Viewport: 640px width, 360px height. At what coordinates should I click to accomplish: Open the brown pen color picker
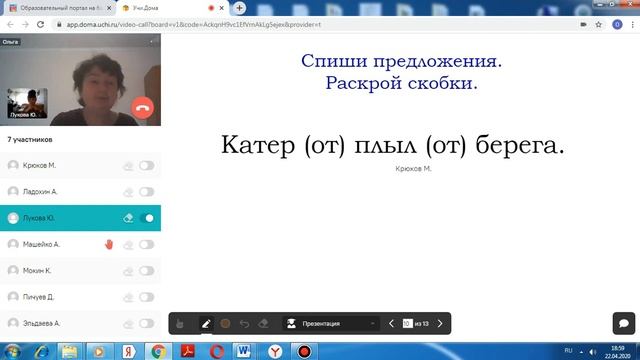pos(225,324)
